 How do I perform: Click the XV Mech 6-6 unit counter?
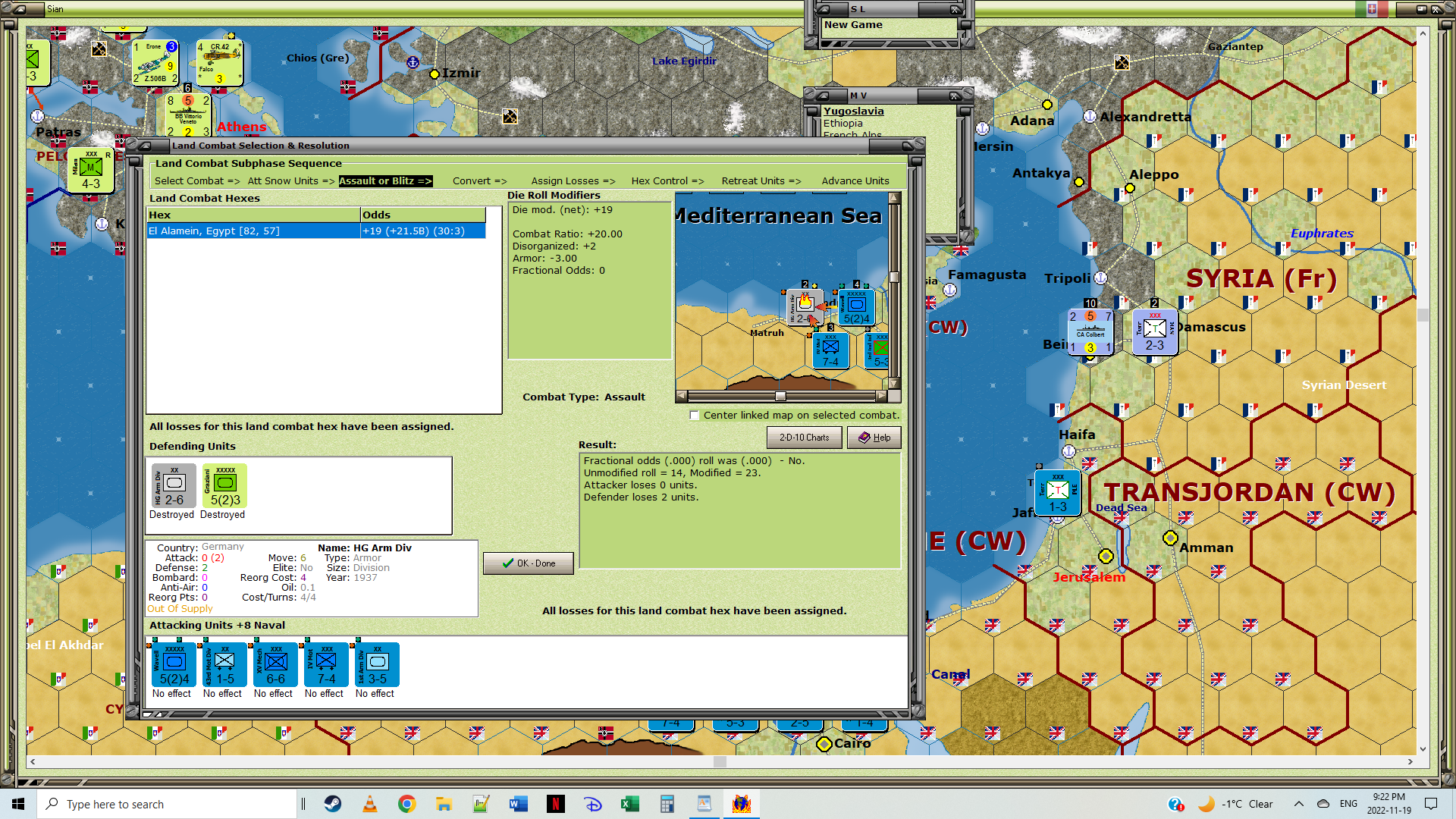tap(275, 665)
